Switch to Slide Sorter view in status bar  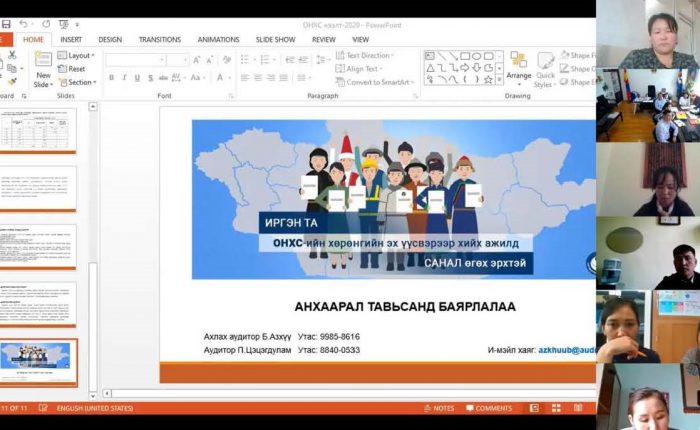(x=556, y=408)
